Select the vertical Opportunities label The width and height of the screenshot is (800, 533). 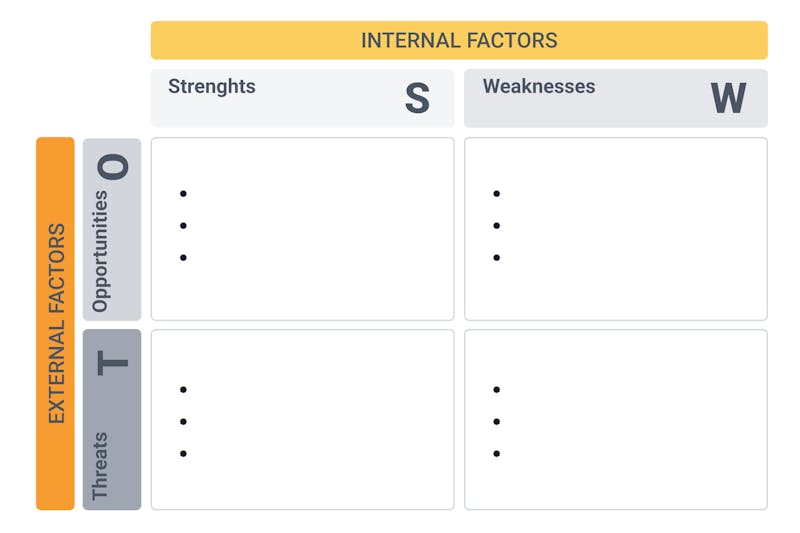(100, 252)
